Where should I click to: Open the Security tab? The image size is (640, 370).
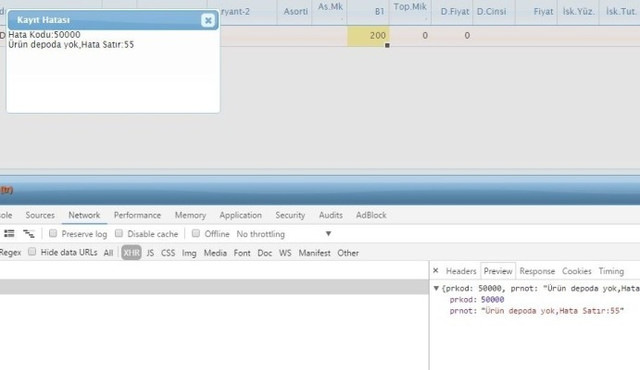(290, 215)
